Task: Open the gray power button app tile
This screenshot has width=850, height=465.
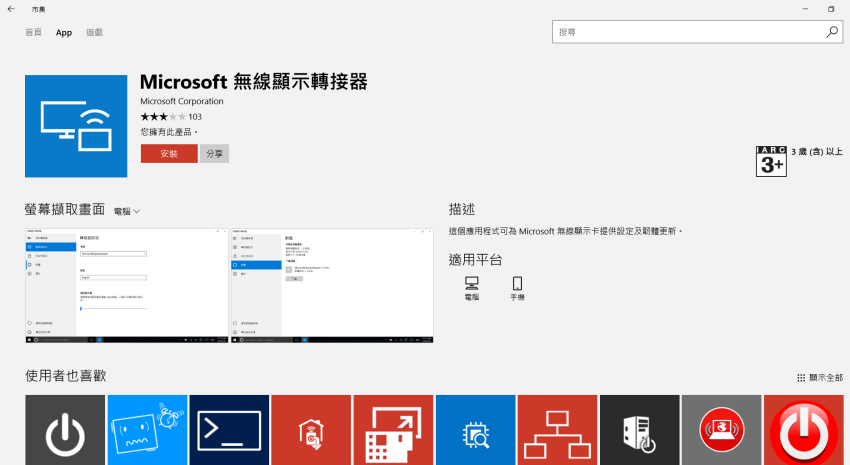Action: 65,430
